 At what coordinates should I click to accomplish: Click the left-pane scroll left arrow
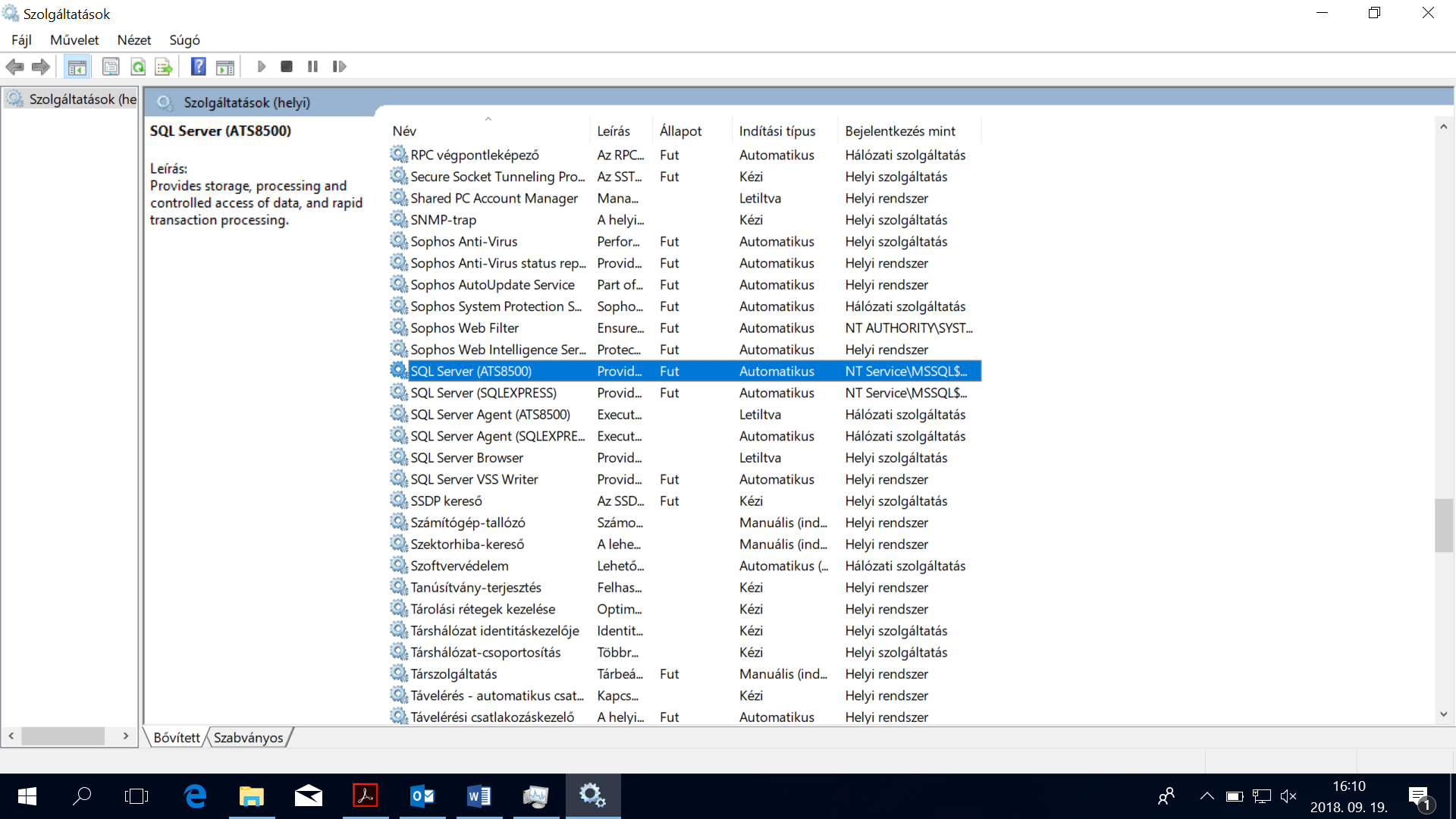point(11,736)
